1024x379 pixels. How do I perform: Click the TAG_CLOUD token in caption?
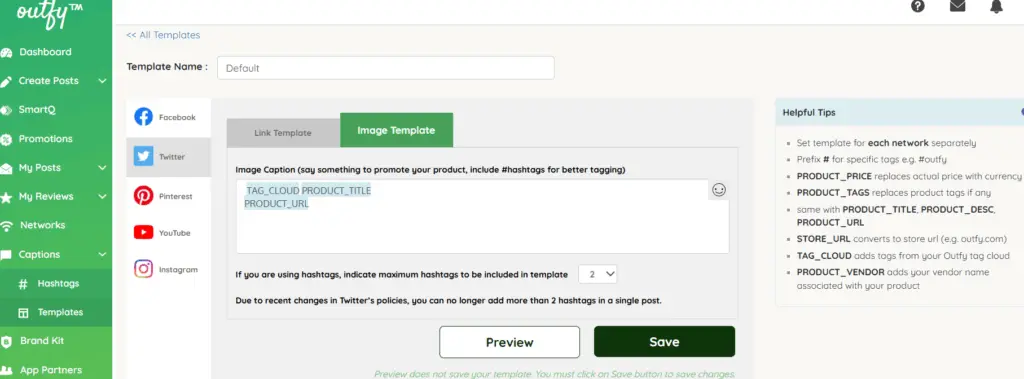click(273, 191)
